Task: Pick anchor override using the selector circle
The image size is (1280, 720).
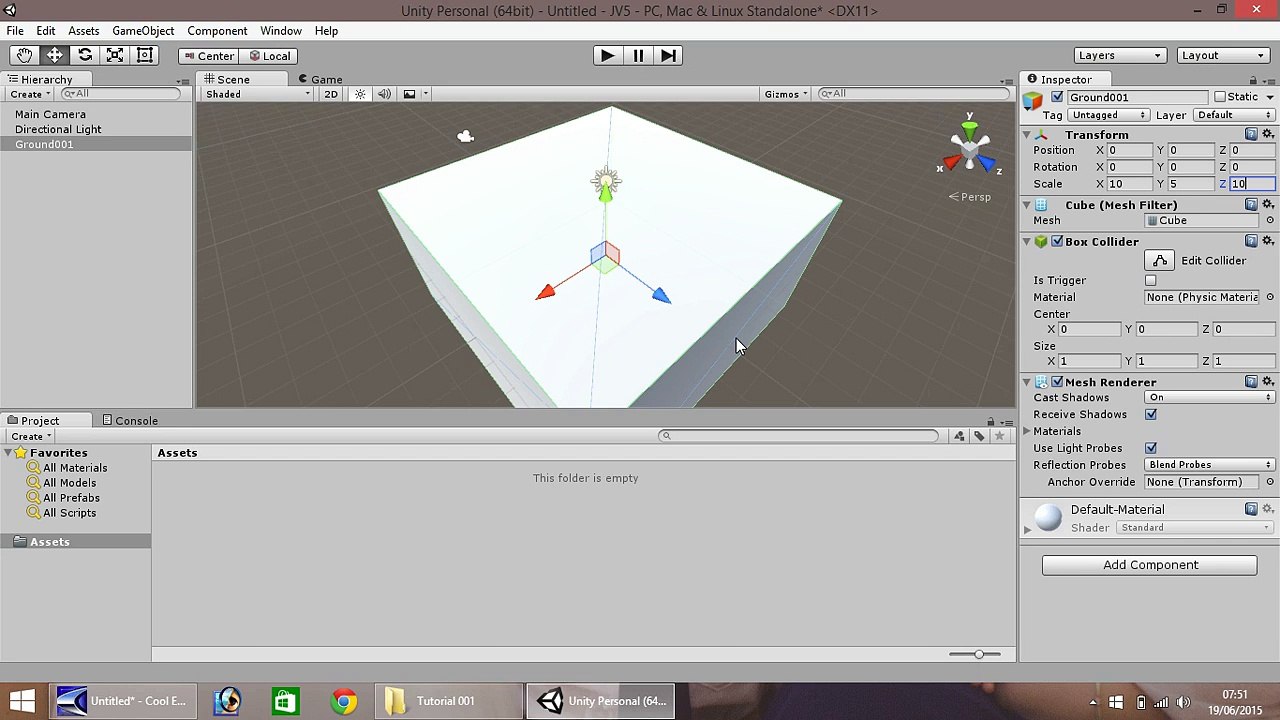Action: (x=1270, y=482)
